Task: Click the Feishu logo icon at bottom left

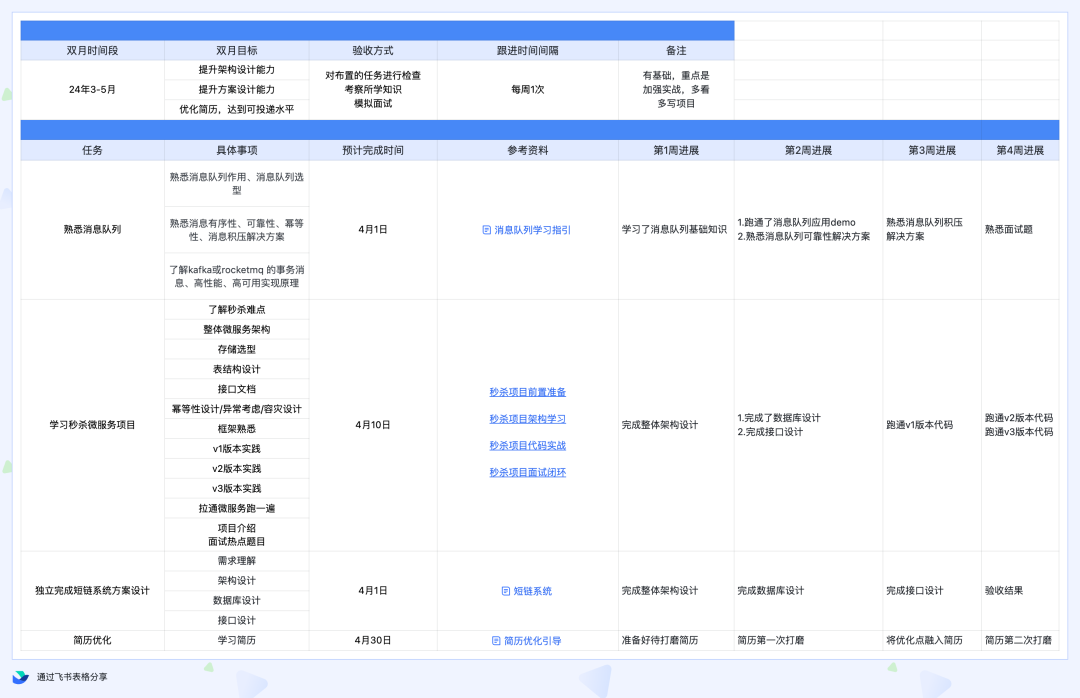Action: [21, 677]
